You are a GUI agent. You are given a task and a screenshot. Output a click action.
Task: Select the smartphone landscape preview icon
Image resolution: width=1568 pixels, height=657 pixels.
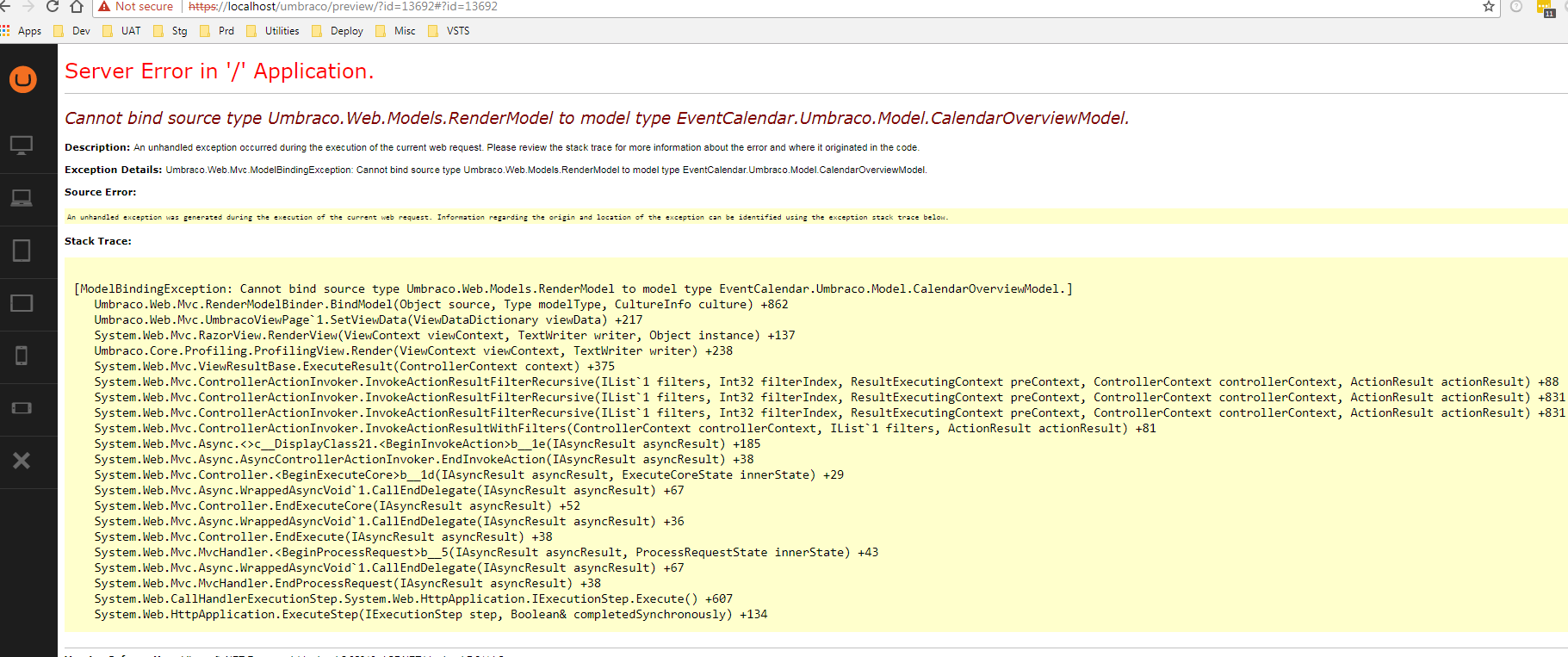(22, 408)
